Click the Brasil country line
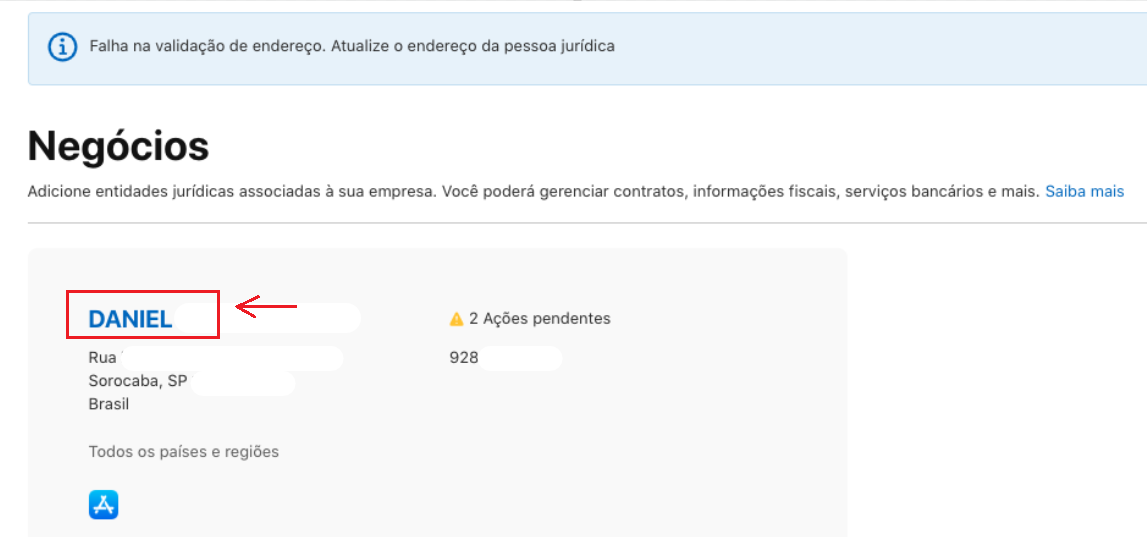The width and height of the screenshot is (1147, 537). pos(109,404)
